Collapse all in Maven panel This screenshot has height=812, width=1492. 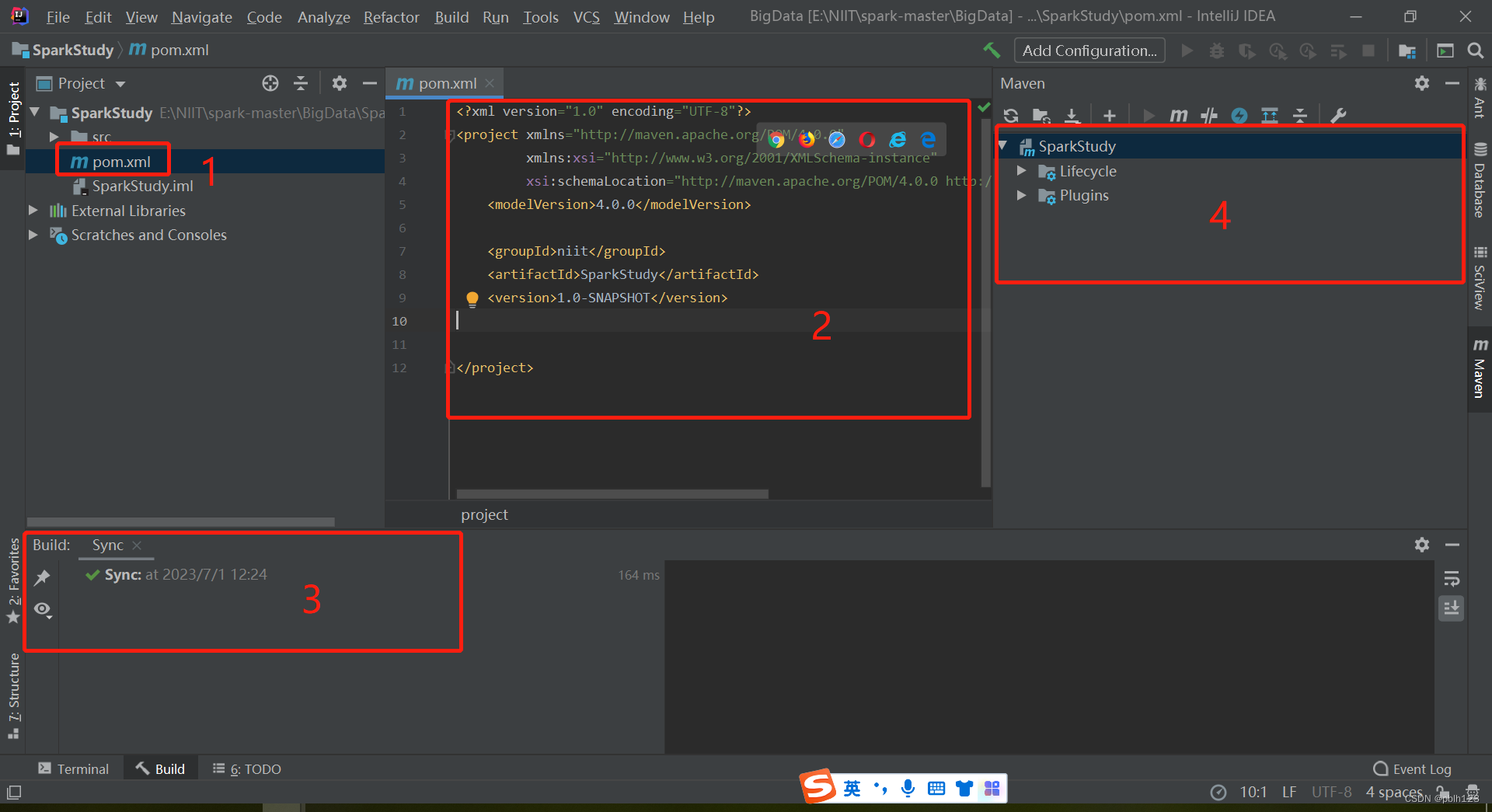(x=1300, y=116)
